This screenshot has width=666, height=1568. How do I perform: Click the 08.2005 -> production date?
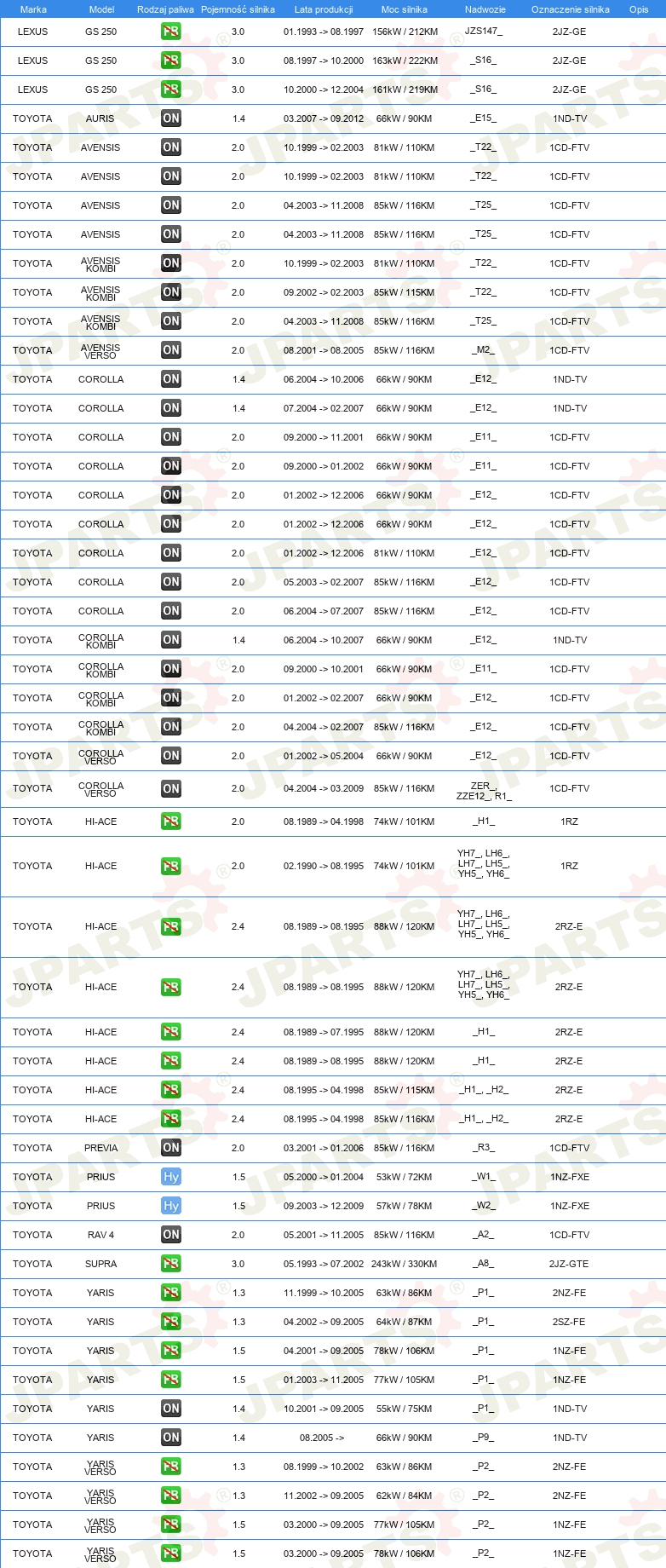[322, 1438]
